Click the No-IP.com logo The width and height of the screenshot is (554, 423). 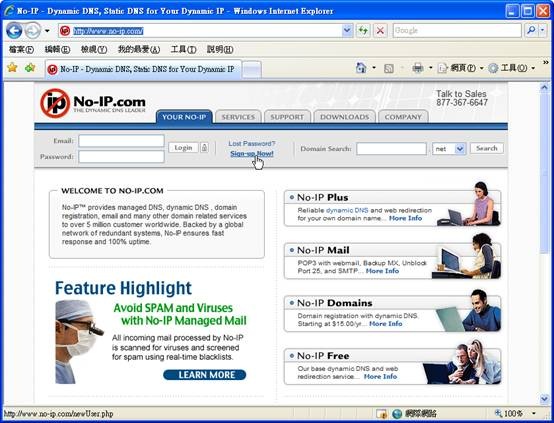(93, 103)
